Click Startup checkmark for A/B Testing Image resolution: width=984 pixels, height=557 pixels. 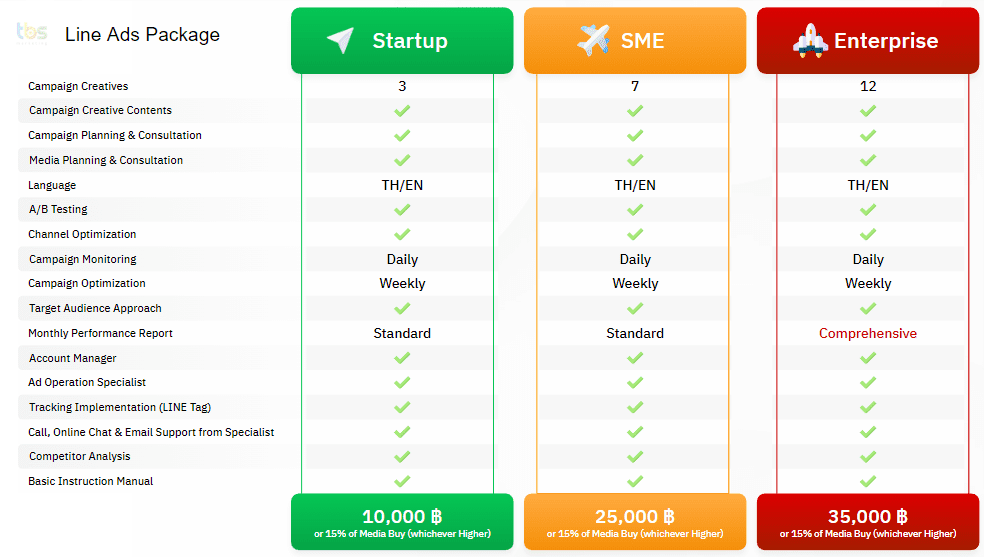tap(402, 210)
